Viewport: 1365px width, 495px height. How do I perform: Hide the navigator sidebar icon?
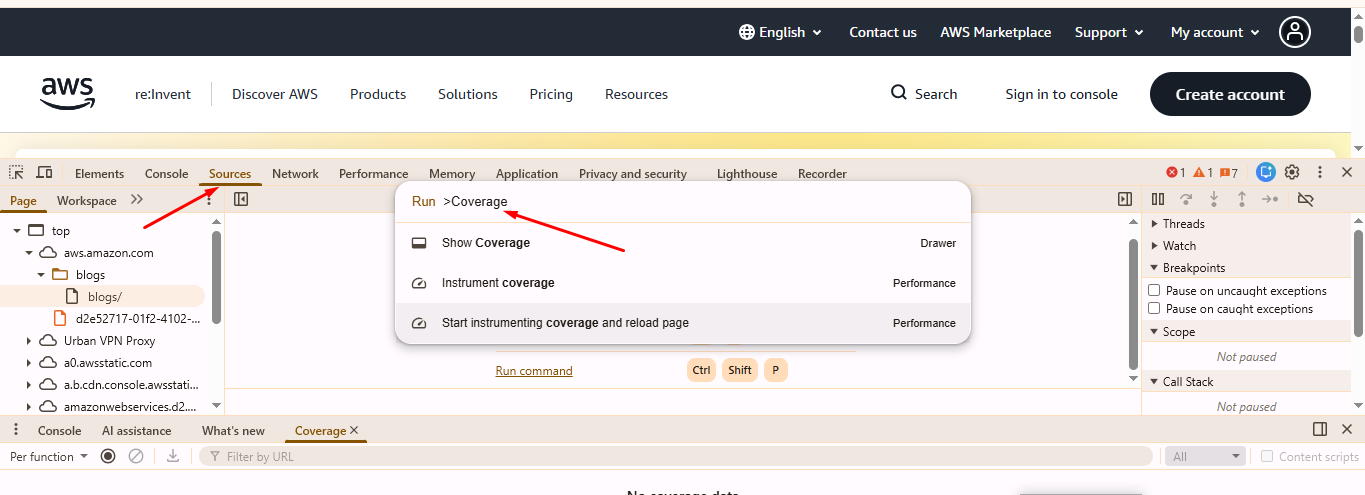pos(241,200)
